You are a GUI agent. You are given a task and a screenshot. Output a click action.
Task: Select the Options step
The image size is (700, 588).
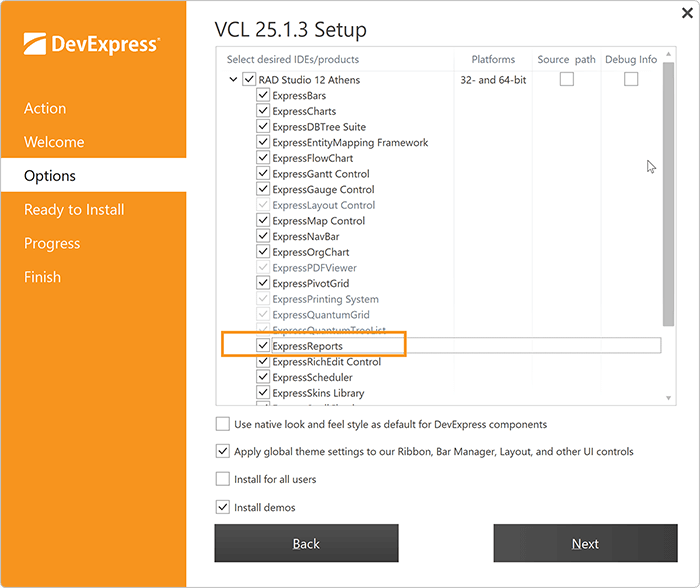click(93, 175)
